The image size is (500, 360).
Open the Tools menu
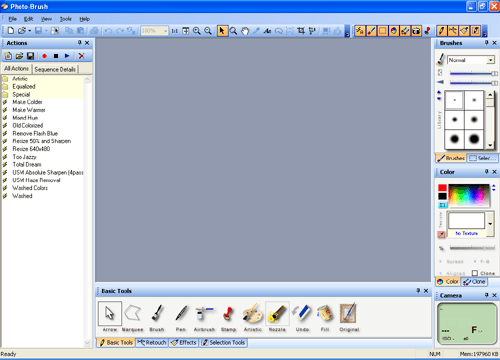point(65,19)
